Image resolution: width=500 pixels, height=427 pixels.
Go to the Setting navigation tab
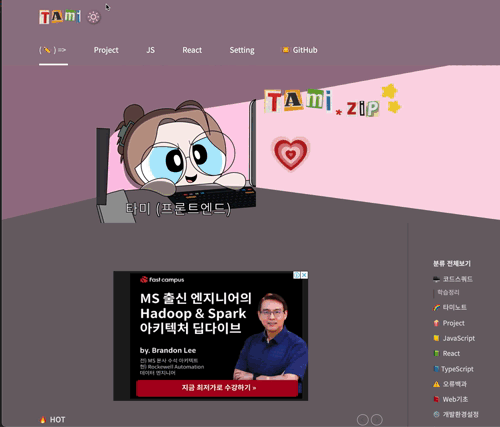click(242, 50)
